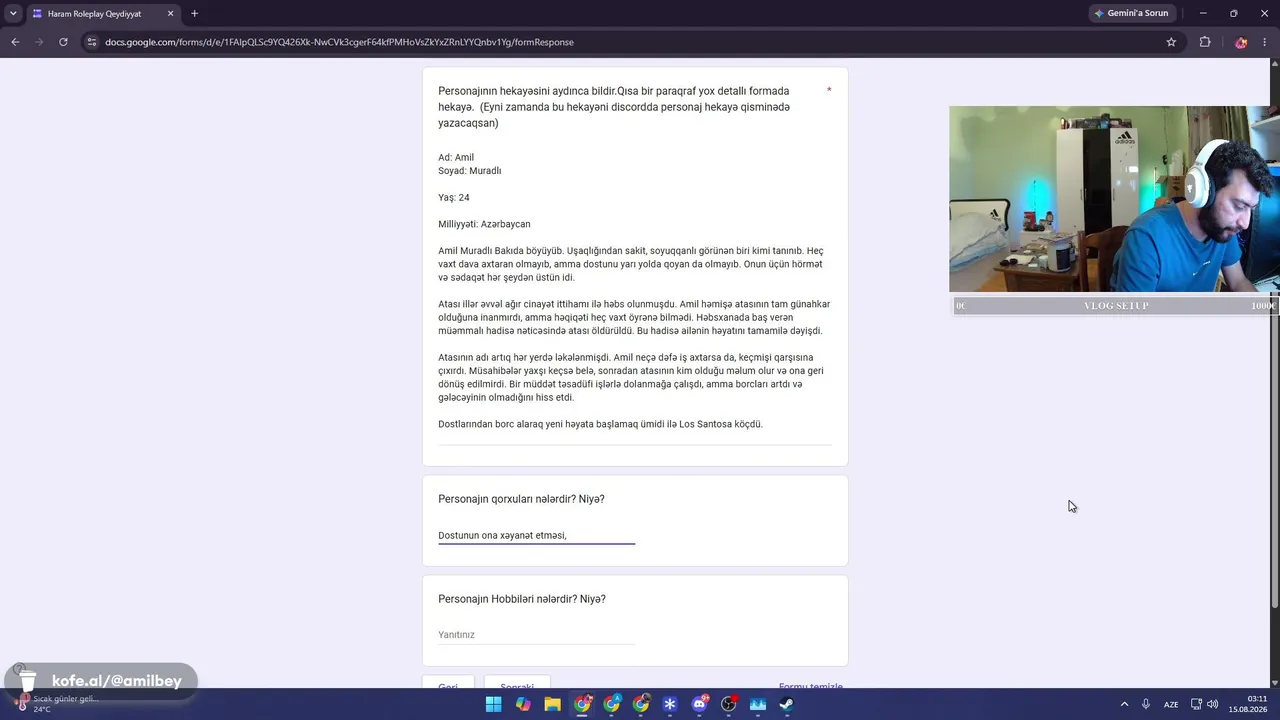The height and width of the screenshot is (720, 1280).
Task: Click the Geri button
Action: [448, 686]
